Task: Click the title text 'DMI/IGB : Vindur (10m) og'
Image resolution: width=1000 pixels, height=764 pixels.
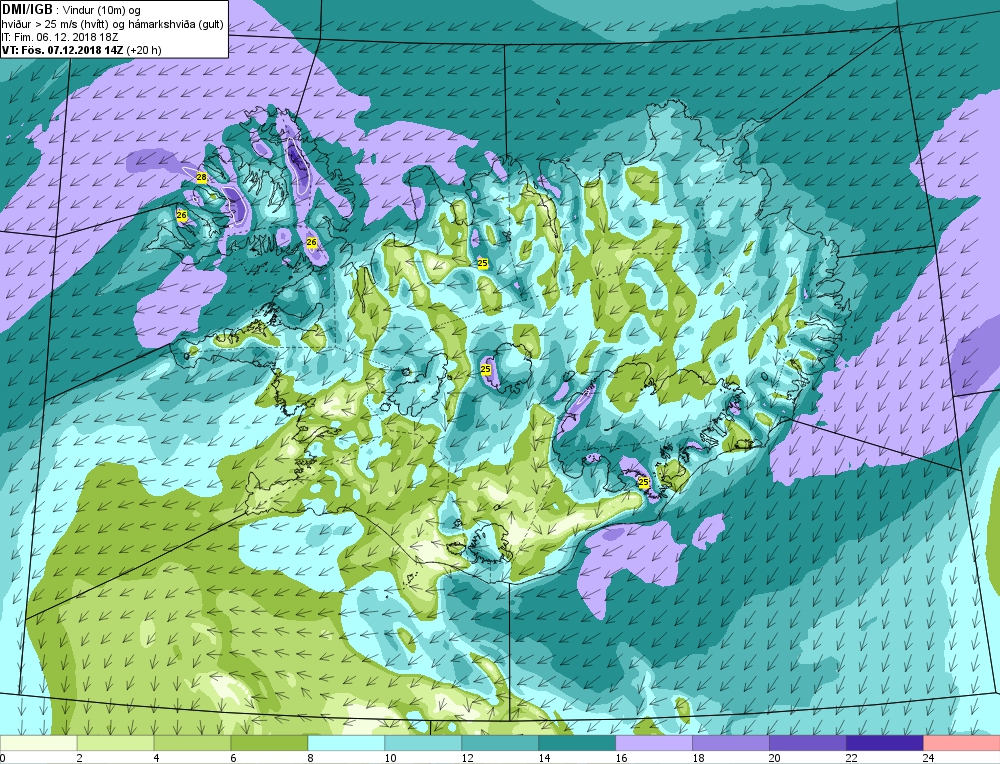Action: (71, 10)
